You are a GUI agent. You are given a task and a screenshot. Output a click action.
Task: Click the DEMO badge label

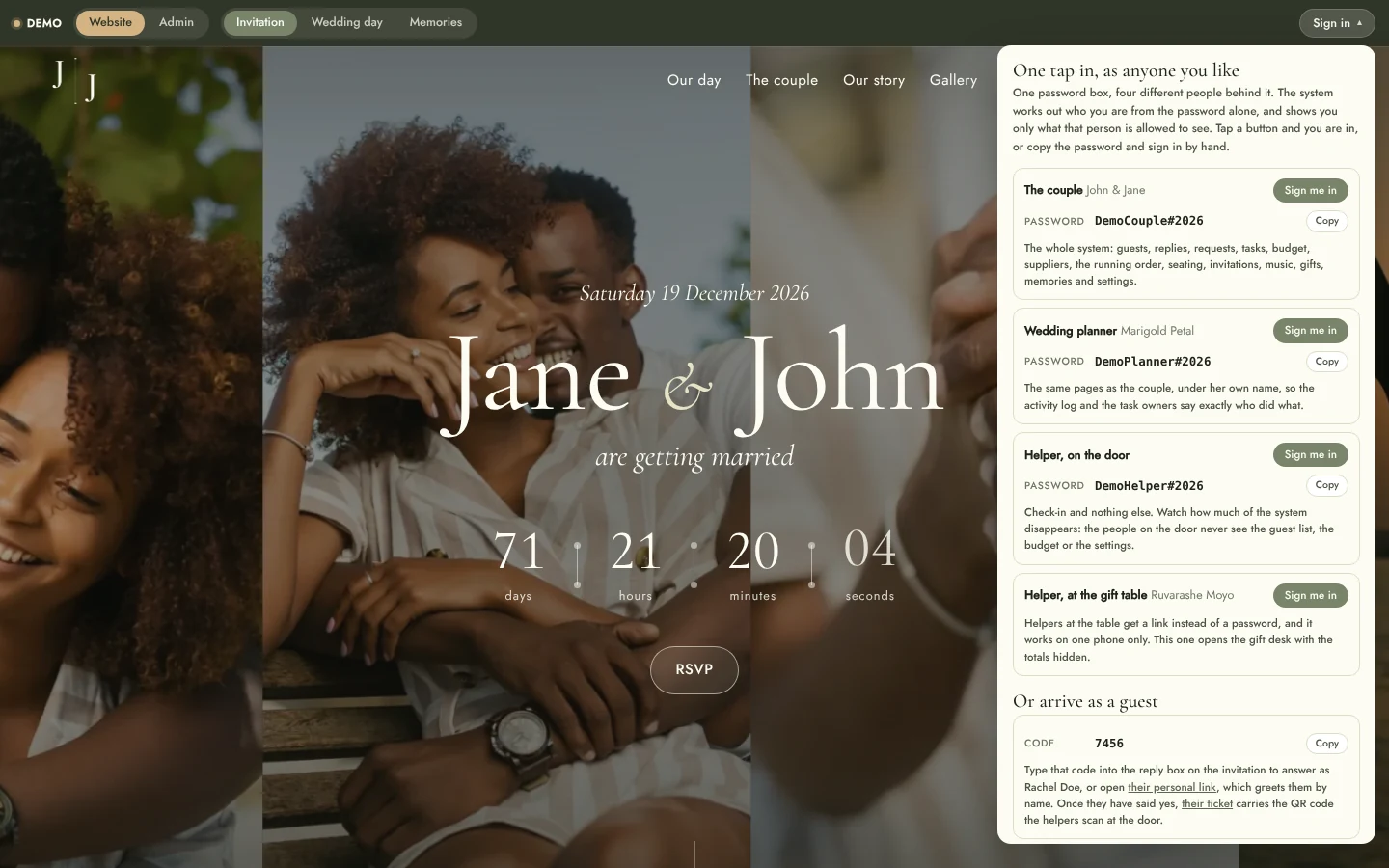[37, 23]
